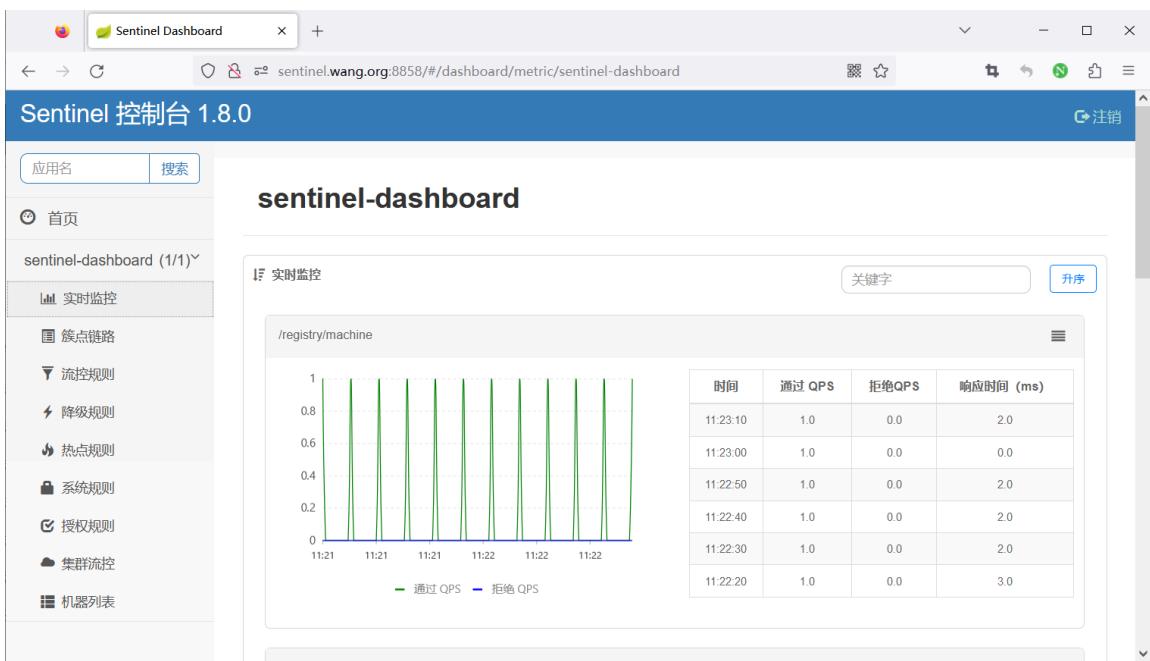Click the QR code icon in address bar

854,70
